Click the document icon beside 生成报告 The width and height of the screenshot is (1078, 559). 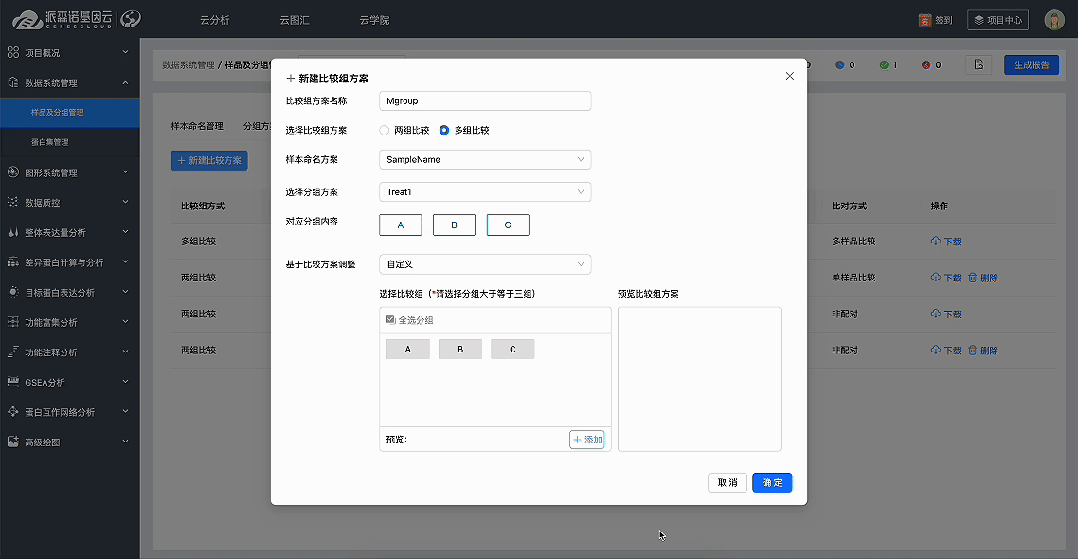979,65
